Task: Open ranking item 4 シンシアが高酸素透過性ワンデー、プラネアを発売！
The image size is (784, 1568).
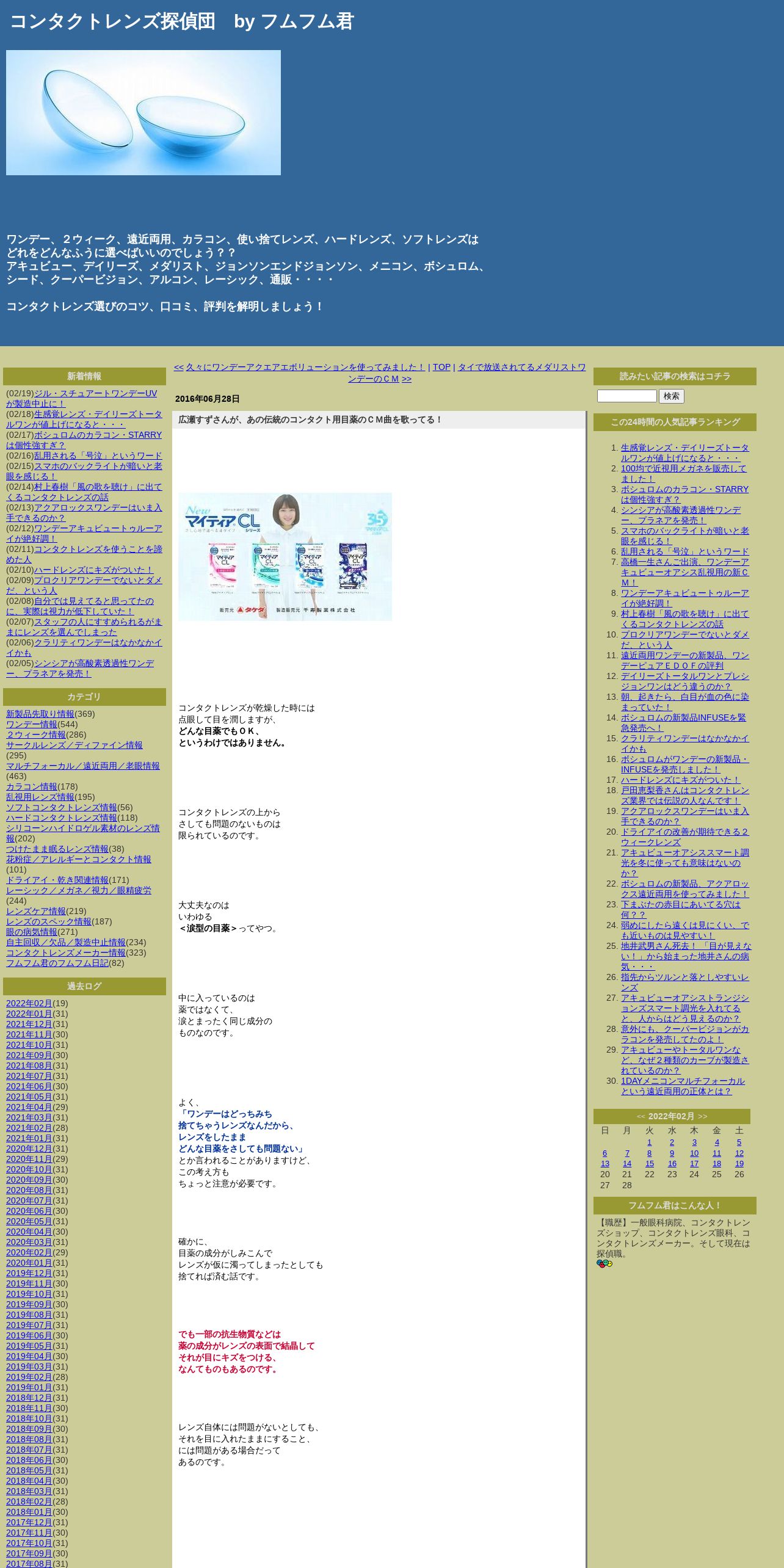Action: (681, 515)
